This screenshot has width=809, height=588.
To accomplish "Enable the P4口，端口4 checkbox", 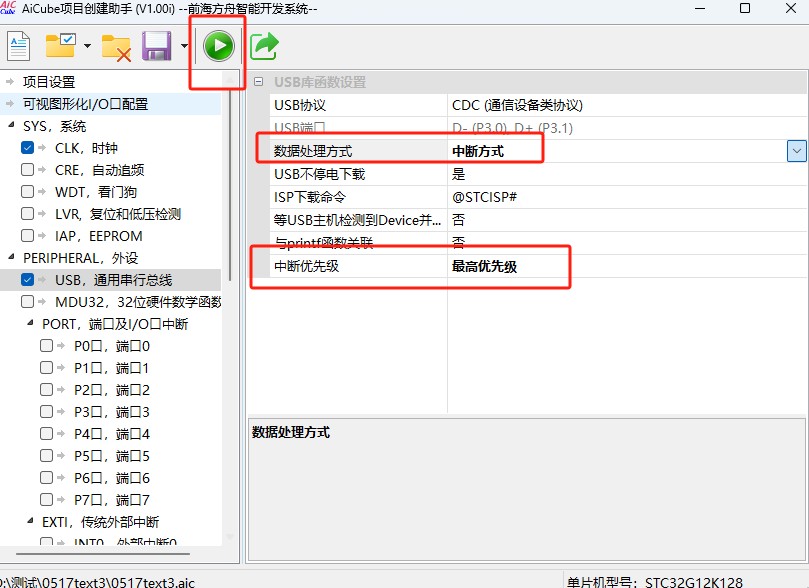I will [x=46, y=434].
